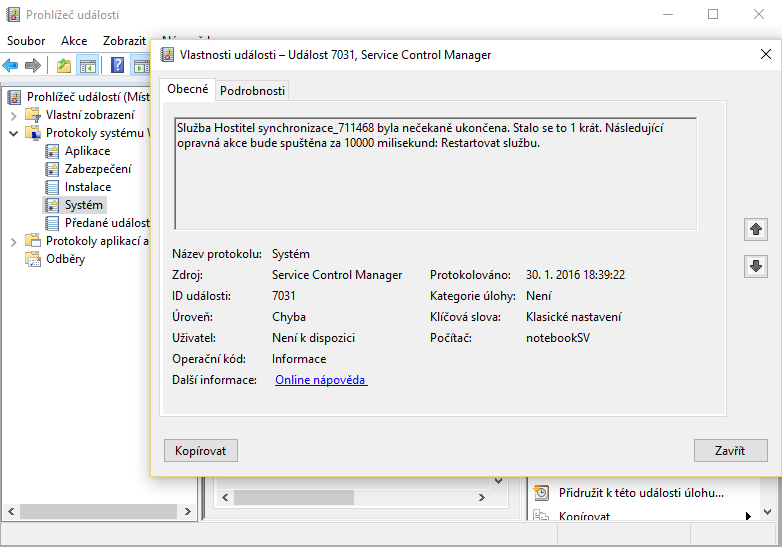
Task: Expand the Vlastní zobrazení tree node
Action: (13, 116)
